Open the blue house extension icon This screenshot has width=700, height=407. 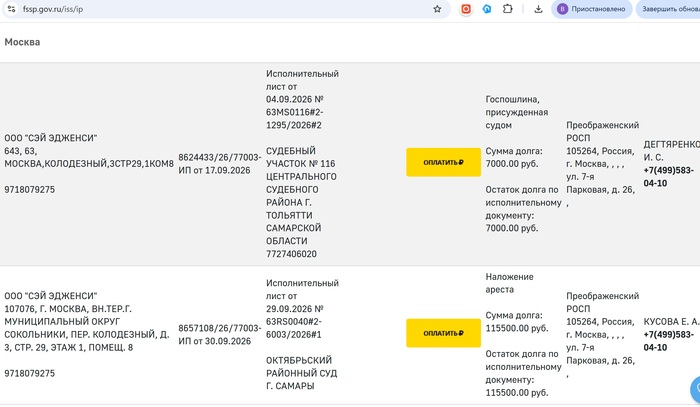pos(487,9)
